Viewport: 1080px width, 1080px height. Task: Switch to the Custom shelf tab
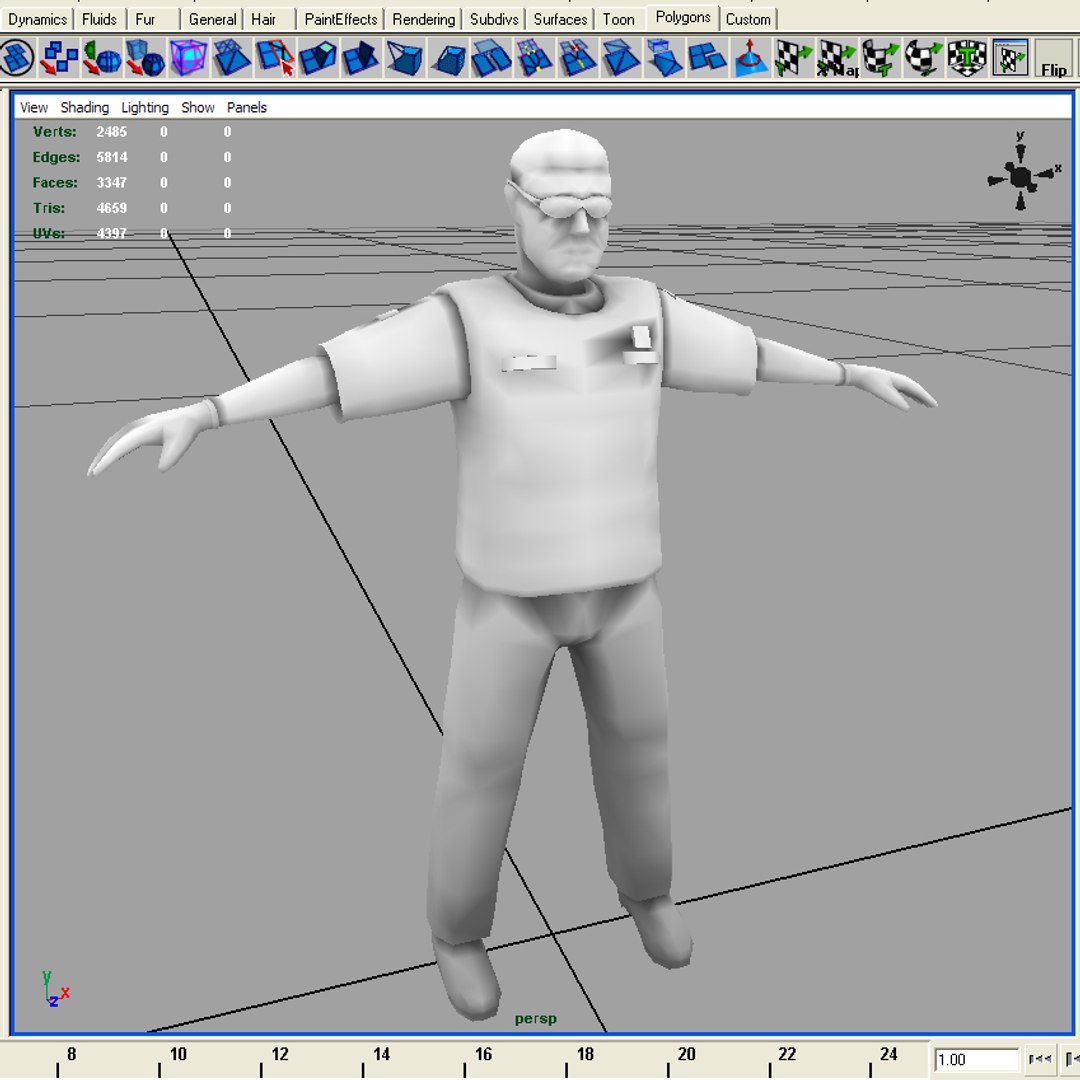coord(748,19)
